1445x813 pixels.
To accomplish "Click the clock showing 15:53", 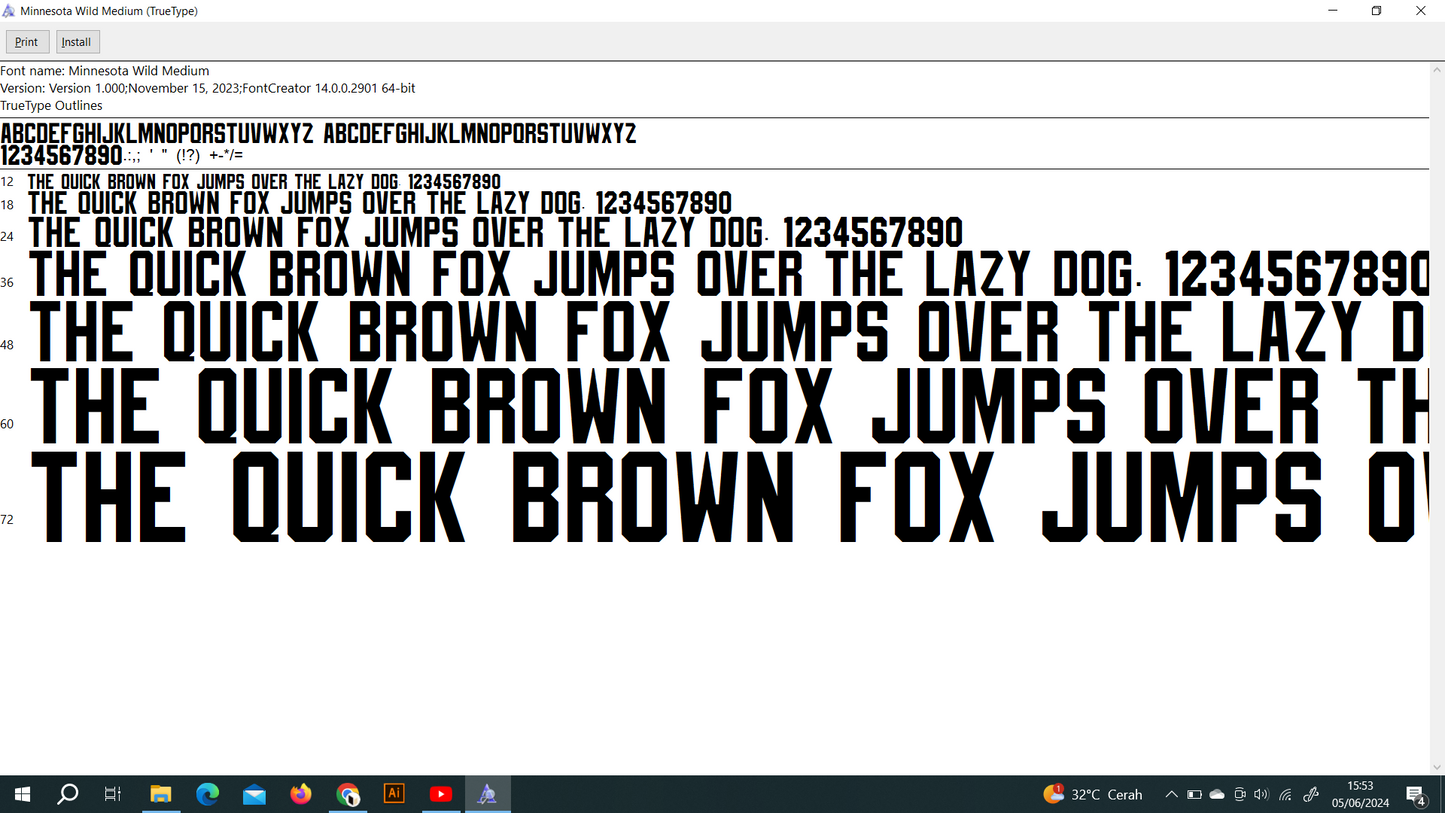I will [1360, 794].
